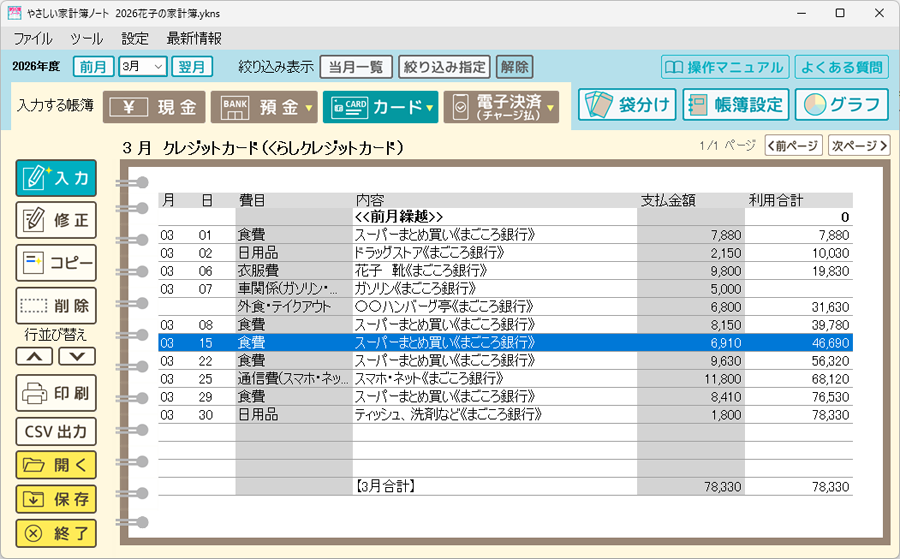Viewport: 900px width, 559px height.
Task: Move selected row up with arrow
Action: point(35,356)
